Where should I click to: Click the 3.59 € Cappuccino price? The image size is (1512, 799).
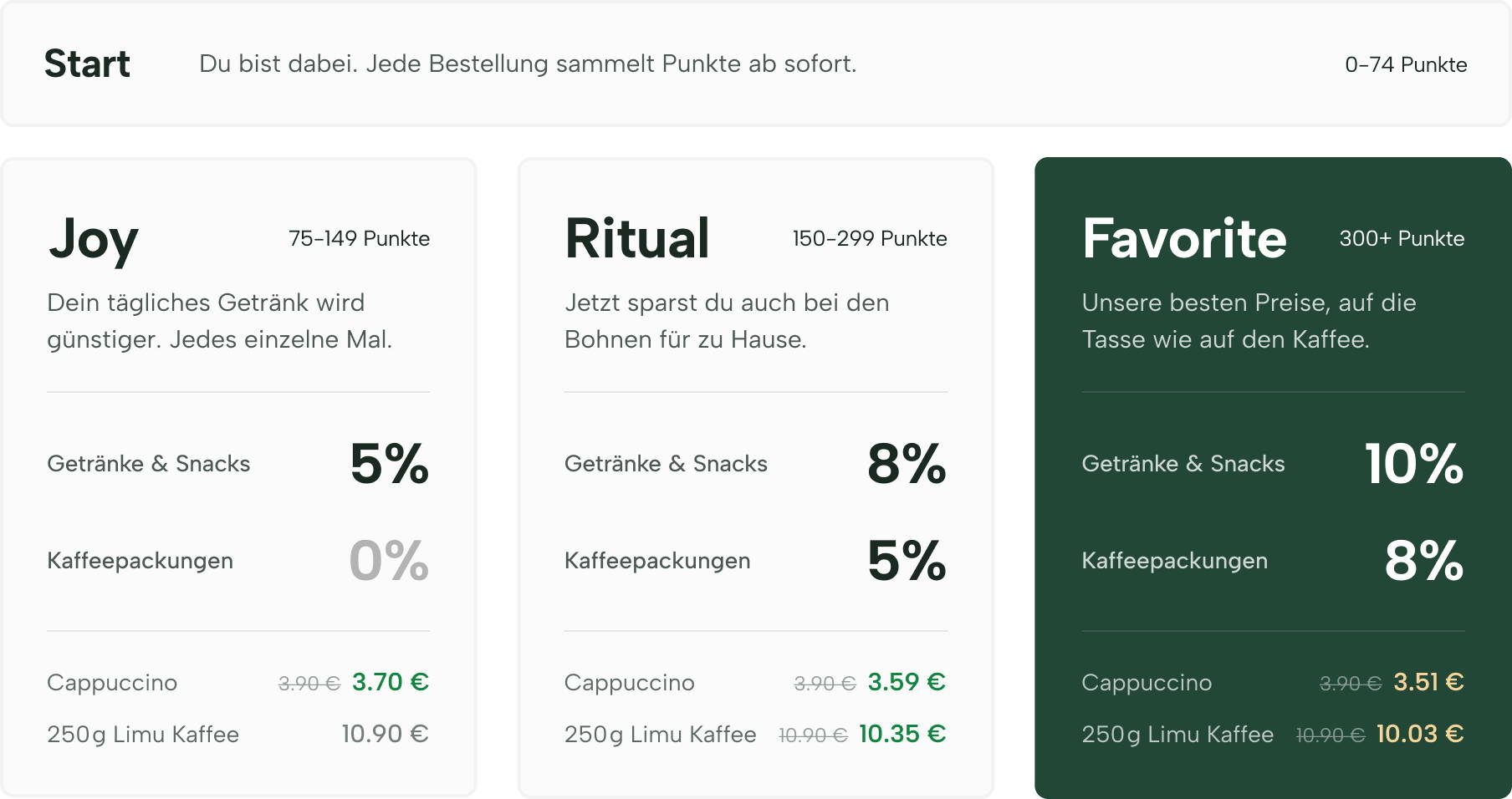pyautogui.click(x=907, y=682)
